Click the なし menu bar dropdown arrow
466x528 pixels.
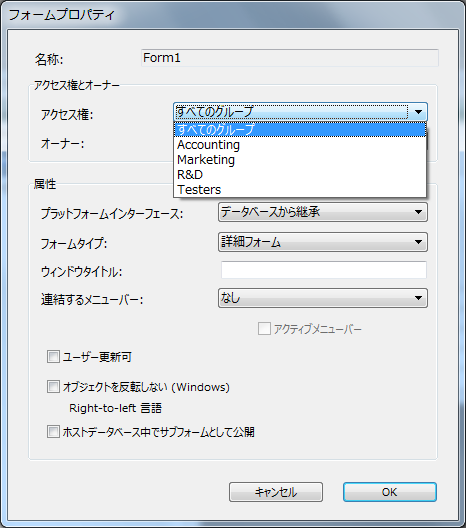418,298
